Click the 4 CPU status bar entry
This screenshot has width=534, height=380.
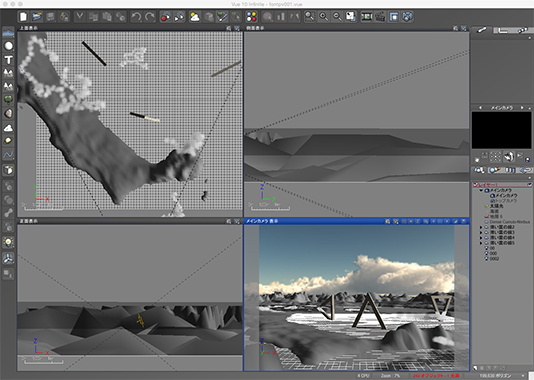click(363, 376)
